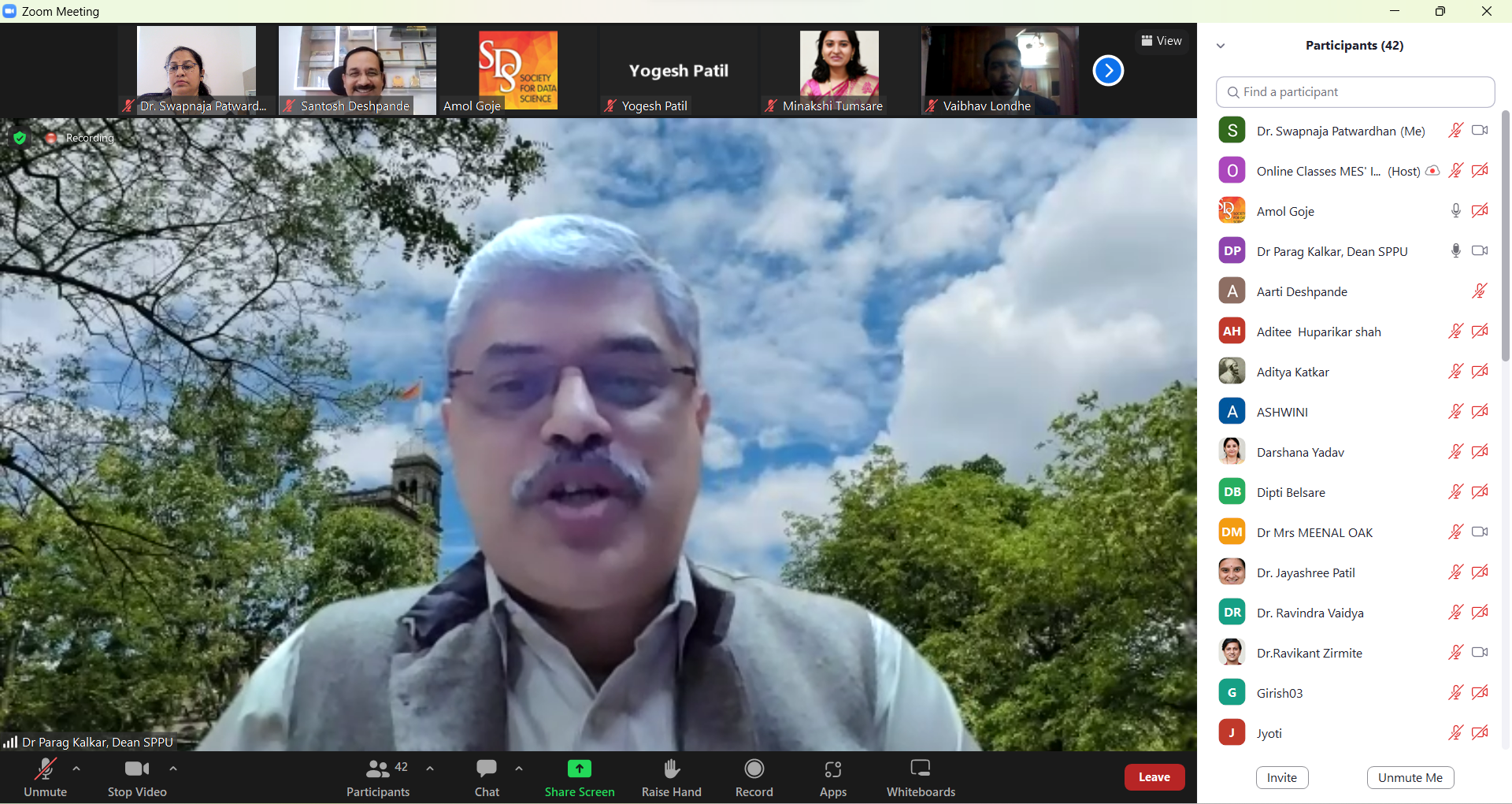Toggle the Participants panel from the toolbar
This screenshot has height=804, width=1512.
tap(378, 776)
